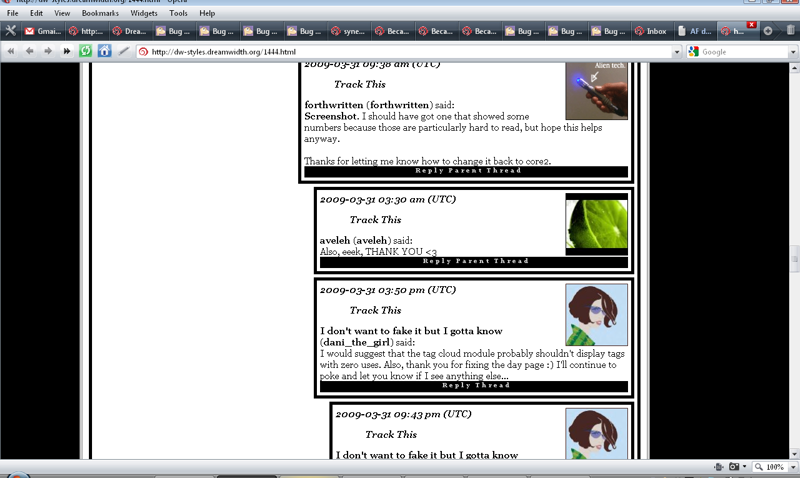Click the Home button in toolbar
Screen dimensions: 800x478
(104, 51)
